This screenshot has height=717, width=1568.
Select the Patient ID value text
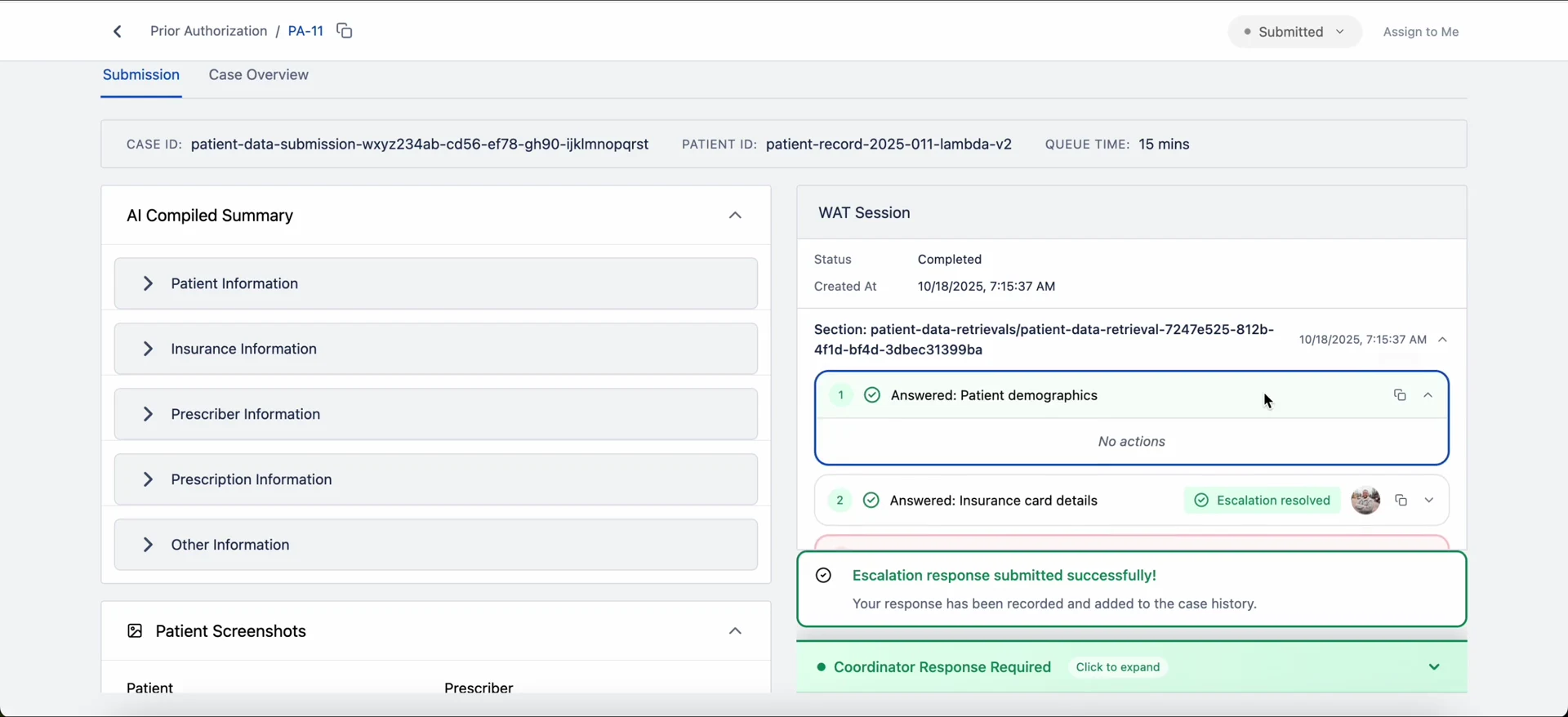coord(889,145)
